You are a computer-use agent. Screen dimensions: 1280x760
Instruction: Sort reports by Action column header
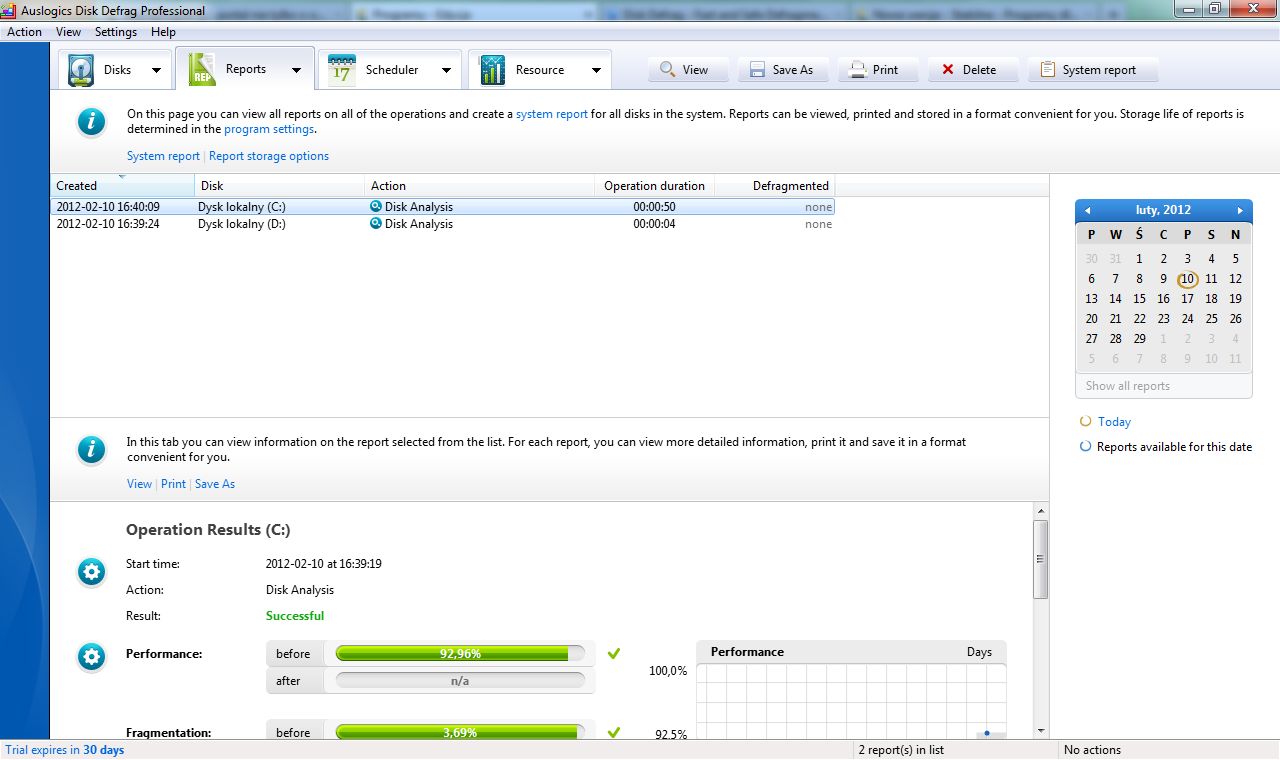(480, 185)
